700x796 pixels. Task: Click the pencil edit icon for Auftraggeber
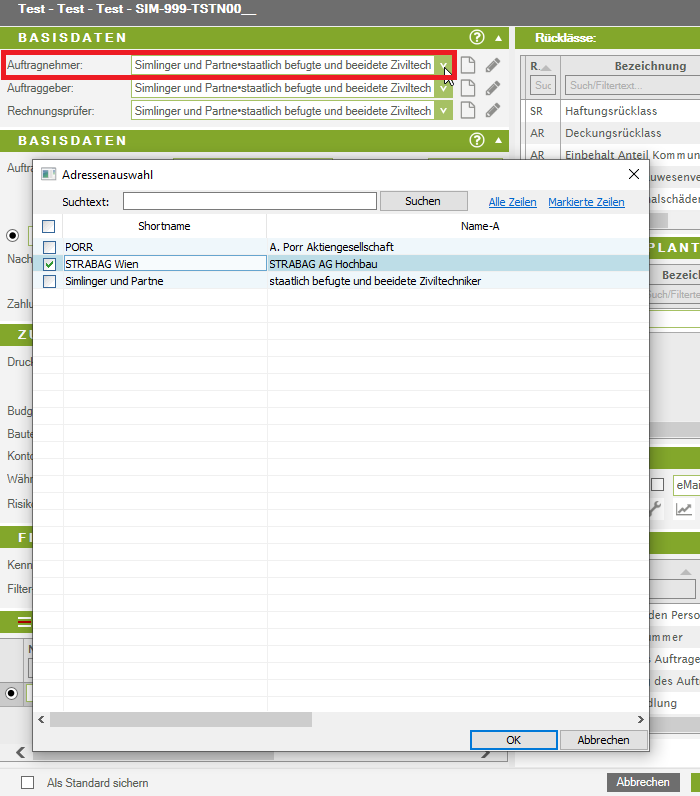tap(492, 88)
